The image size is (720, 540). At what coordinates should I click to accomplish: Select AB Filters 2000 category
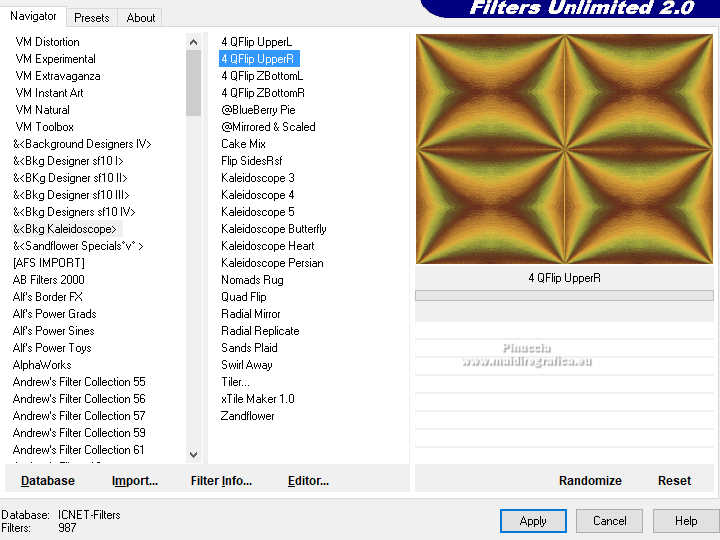click(49, 280)
